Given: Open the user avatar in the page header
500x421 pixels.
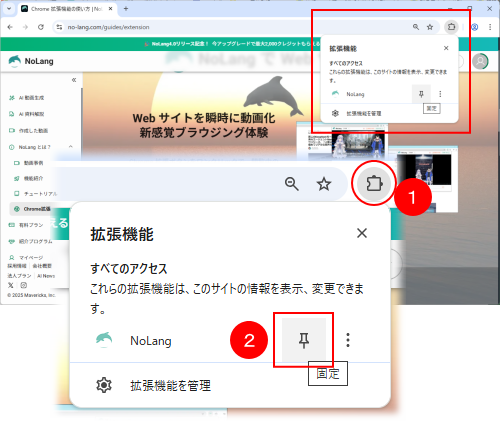Looking at the screenshot, I should coord(480,61).
